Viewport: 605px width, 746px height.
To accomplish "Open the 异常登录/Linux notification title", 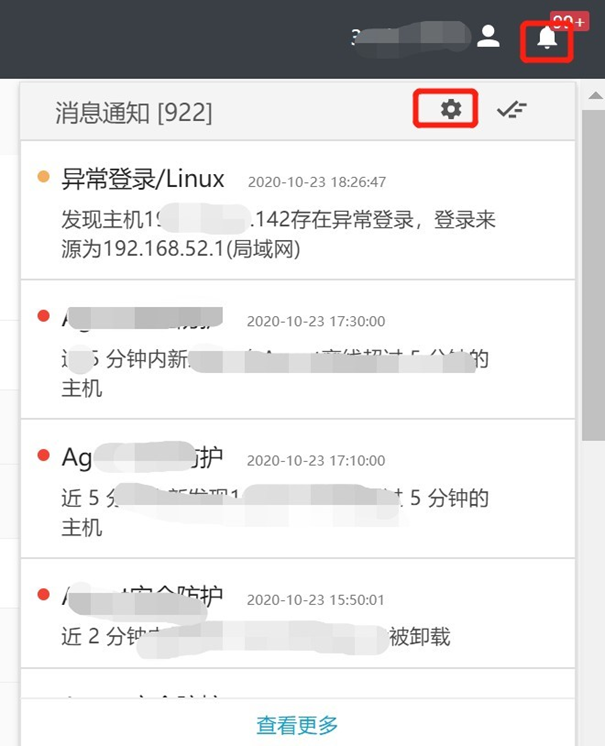I will [x=143, y=179].
